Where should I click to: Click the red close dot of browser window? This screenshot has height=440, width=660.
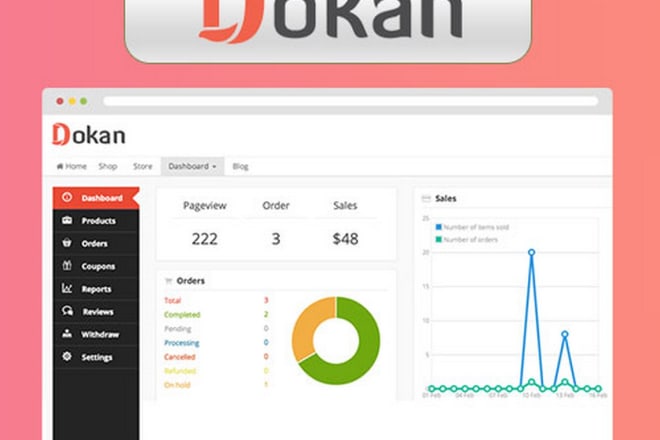[60, 101]
